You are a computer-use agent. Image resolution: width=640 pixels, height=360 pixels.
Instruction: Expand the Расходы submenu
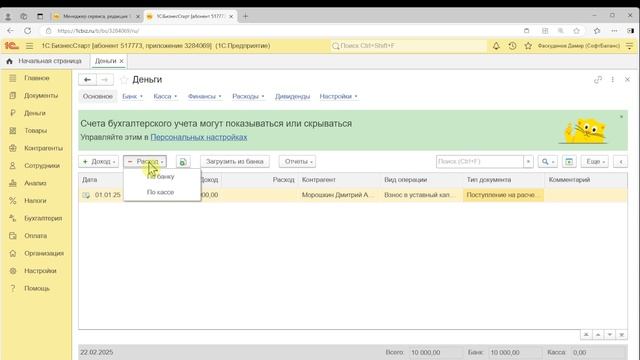click(248, 96)
